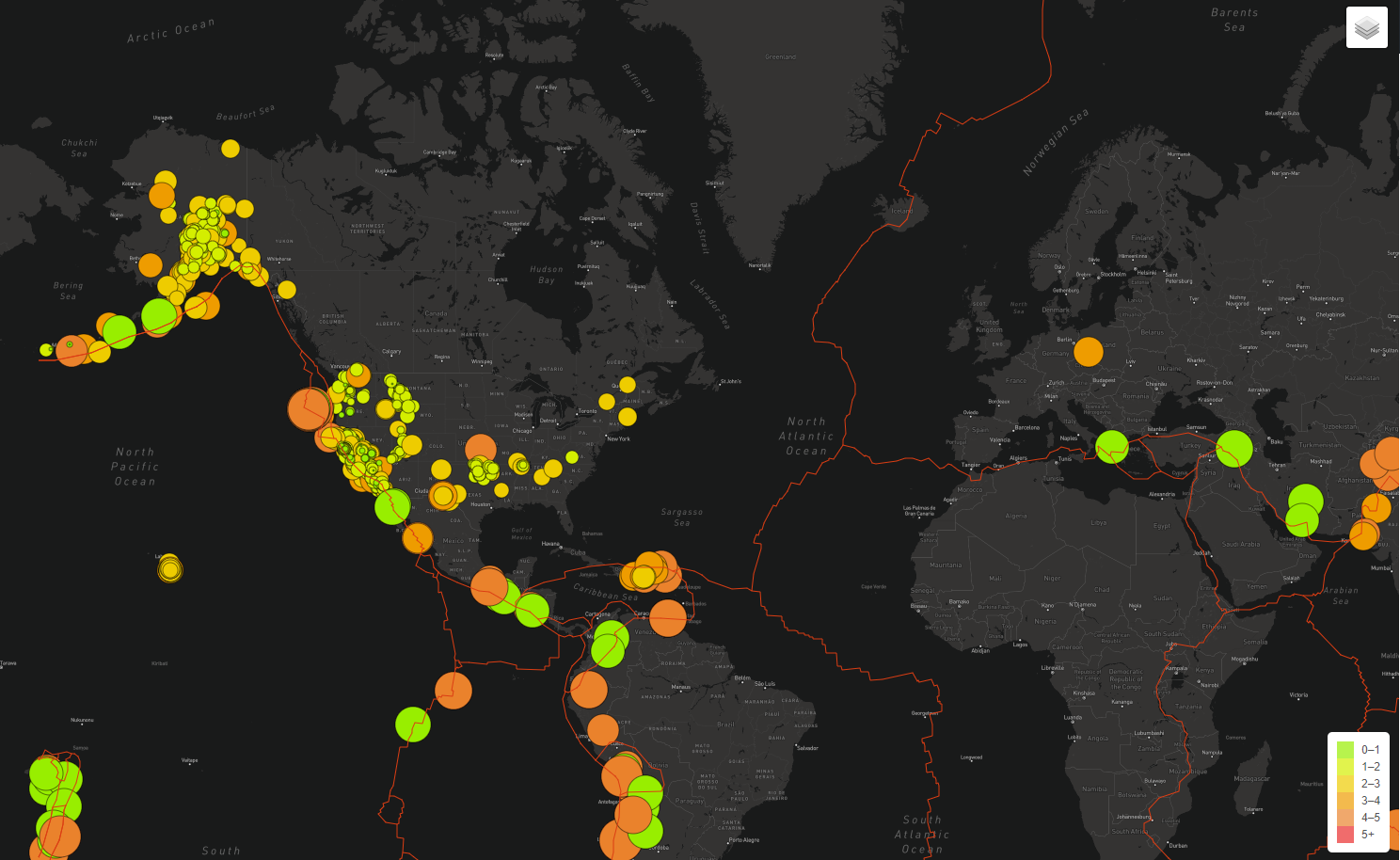Click the 0–1 green legend swatch
1400x860 pixels.
click(x=1345, y=750)
